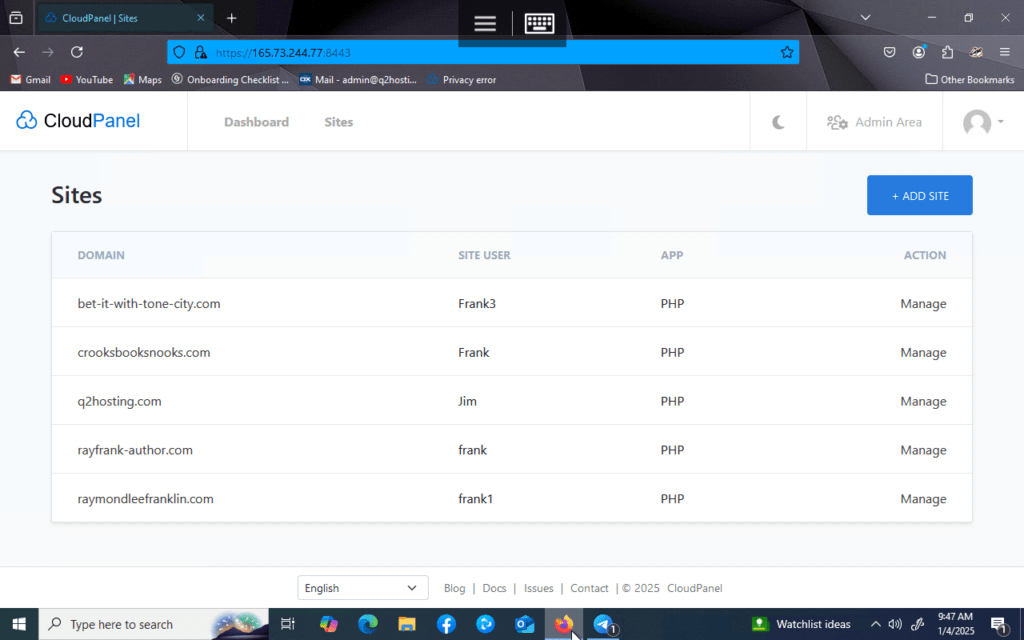Click the taskbar search box
This screenshot has height=640, width=1024.
click(153, 624)
